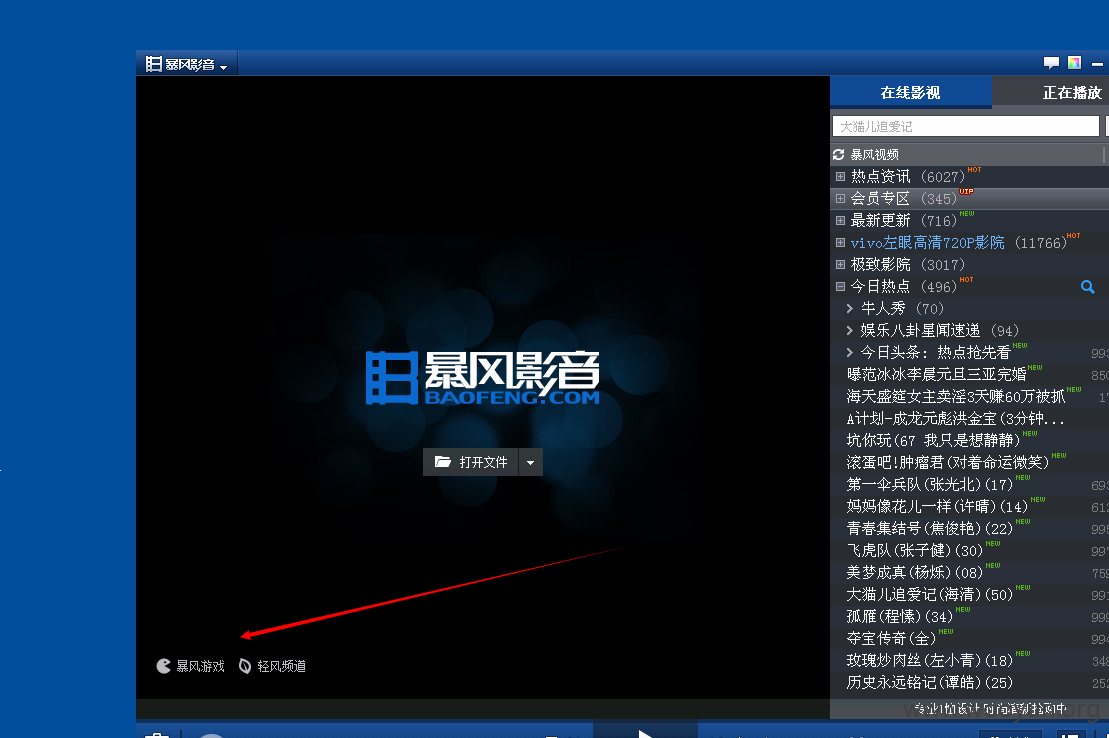Select 第一伞兵队(张光北)(17)

(x=930, y=485)
